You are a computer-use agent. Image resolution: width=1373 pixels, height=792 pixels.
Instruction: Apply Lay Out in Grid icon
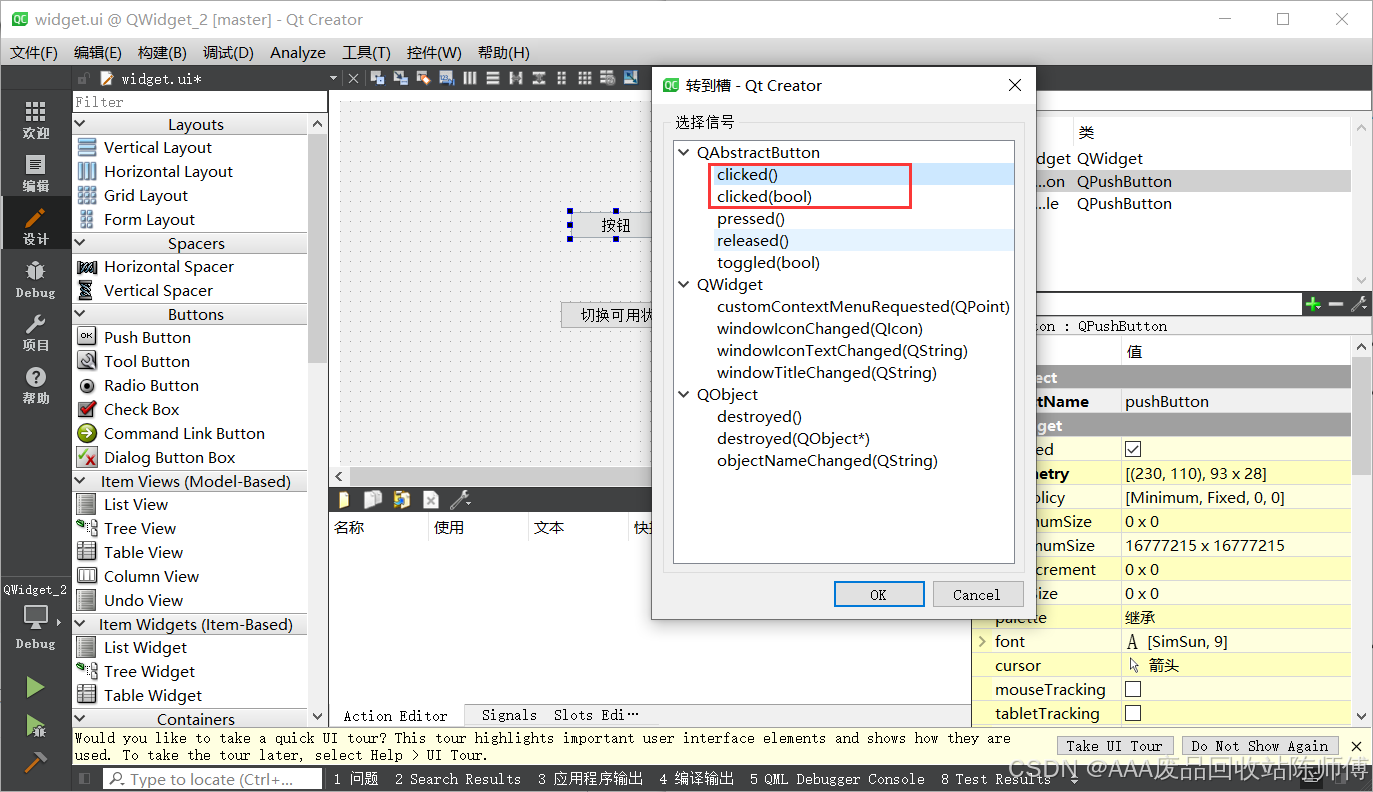(584, 78)
